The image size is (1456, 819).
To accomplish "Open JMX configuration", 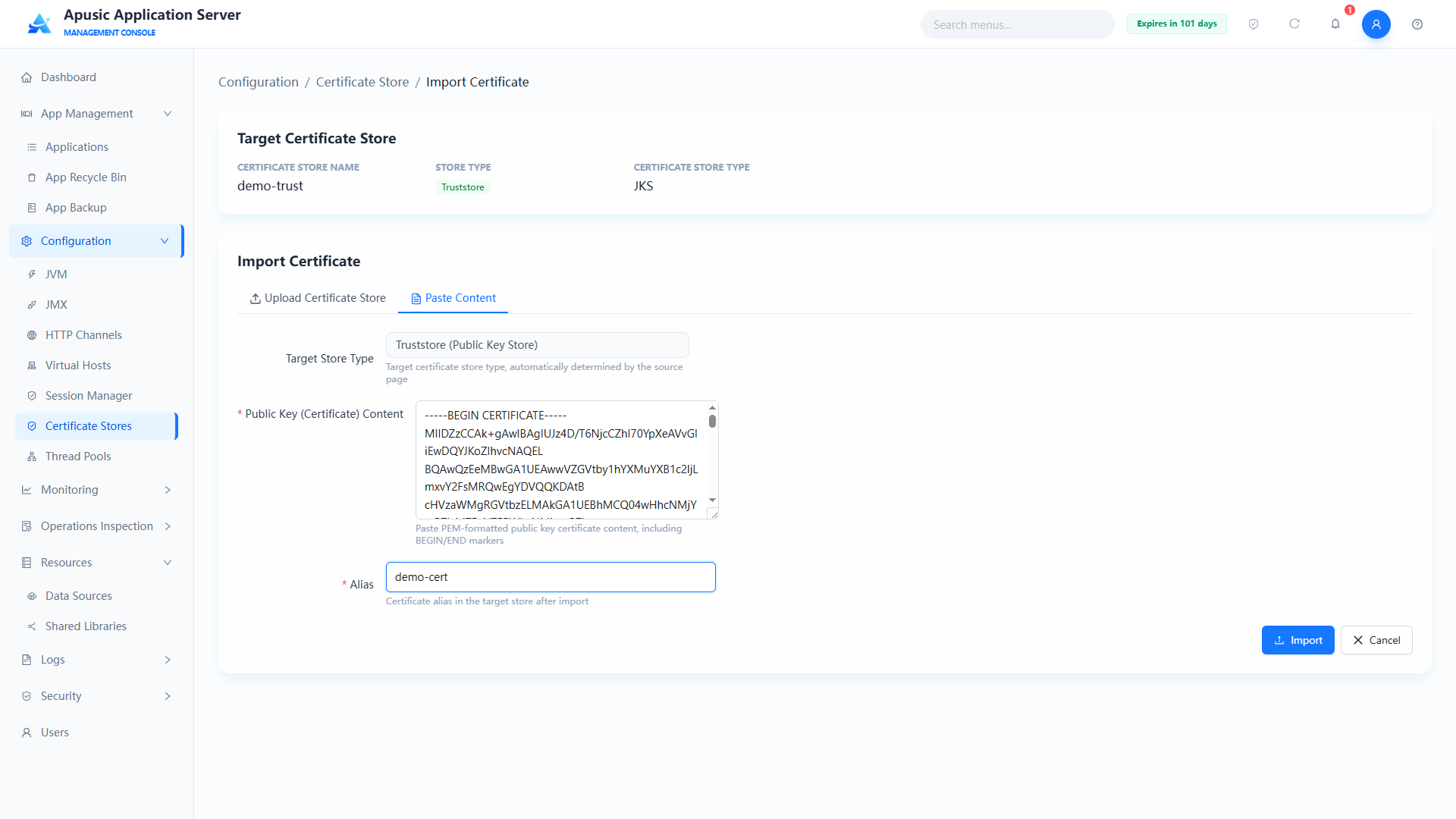I will pyautogui.click(x=97, y=305).
